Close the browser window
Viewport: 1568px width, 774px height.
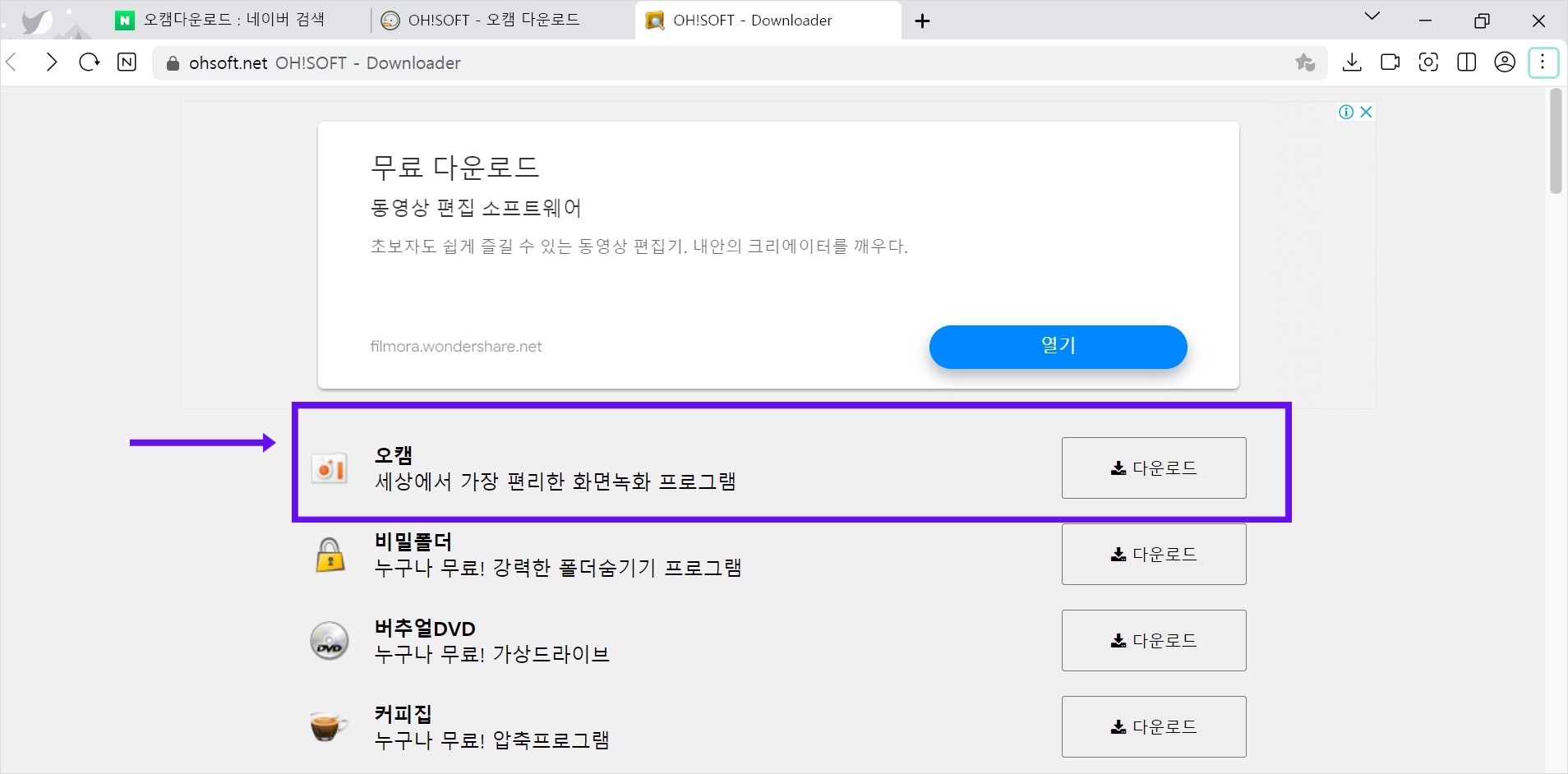pyautogui.click(x=1538, y=21)
